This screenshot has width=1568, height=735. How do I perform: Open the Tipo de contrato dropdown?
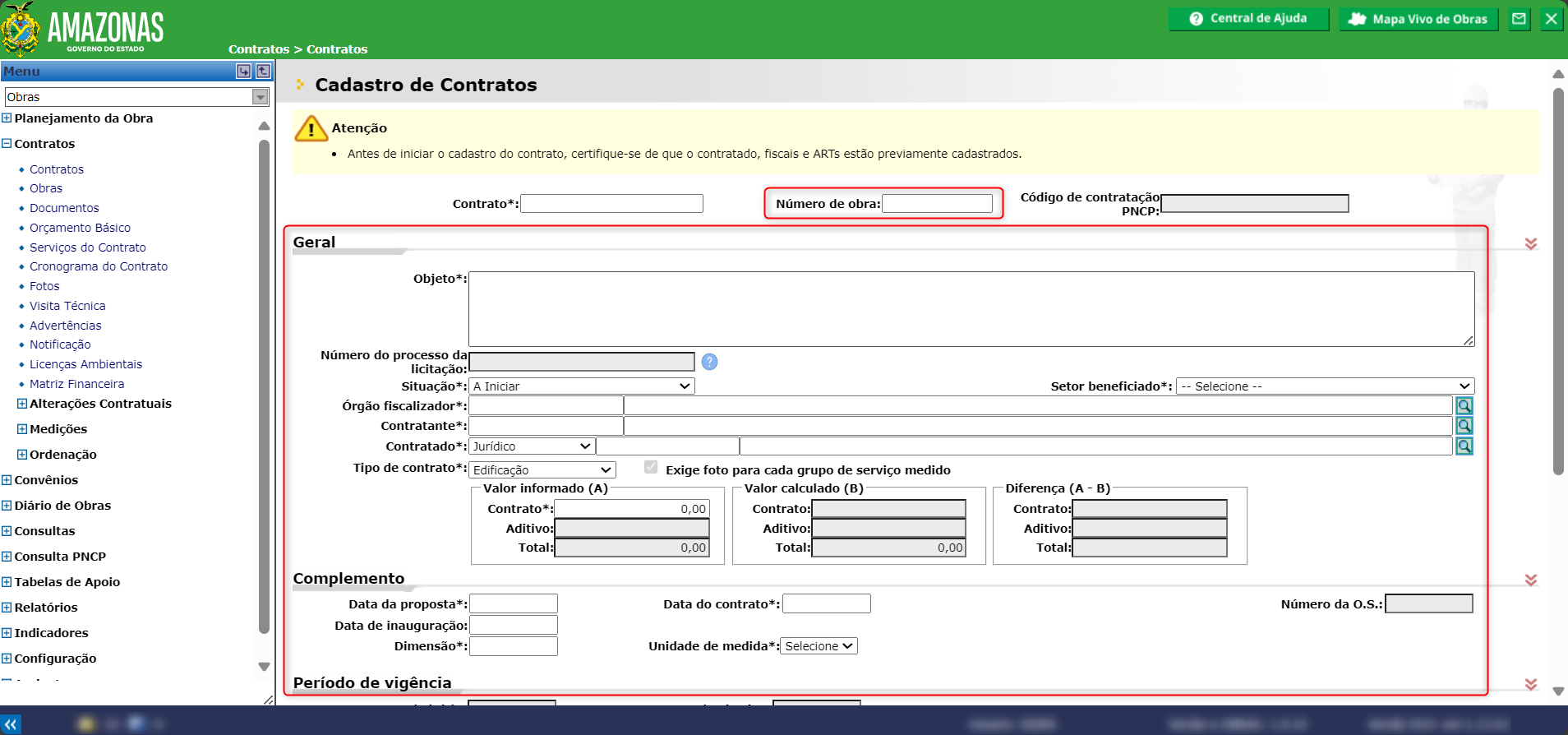coord(542,470)
